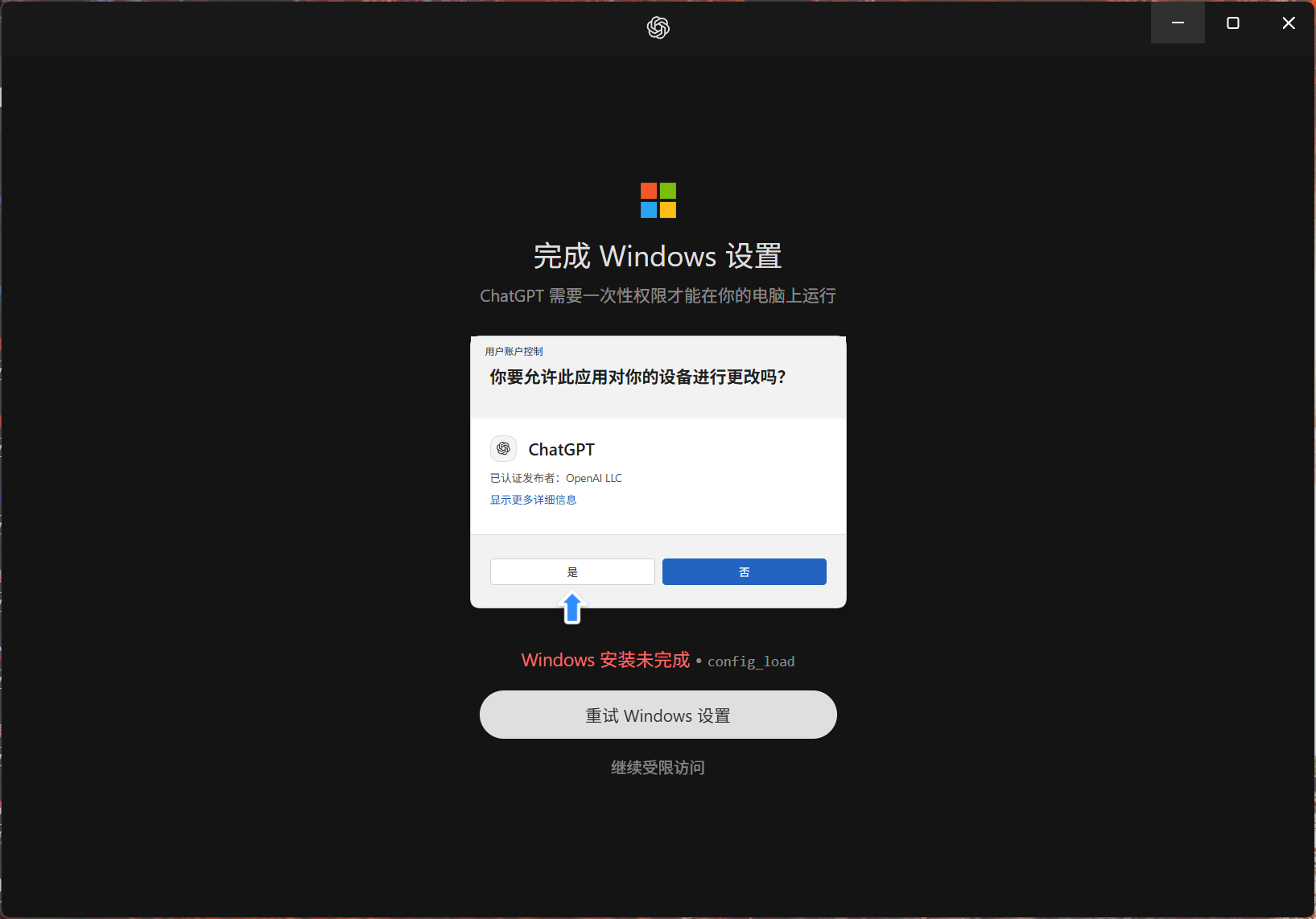Click the question 你要允许此应用对你的设备进行更改吗?

click(637, 377)
